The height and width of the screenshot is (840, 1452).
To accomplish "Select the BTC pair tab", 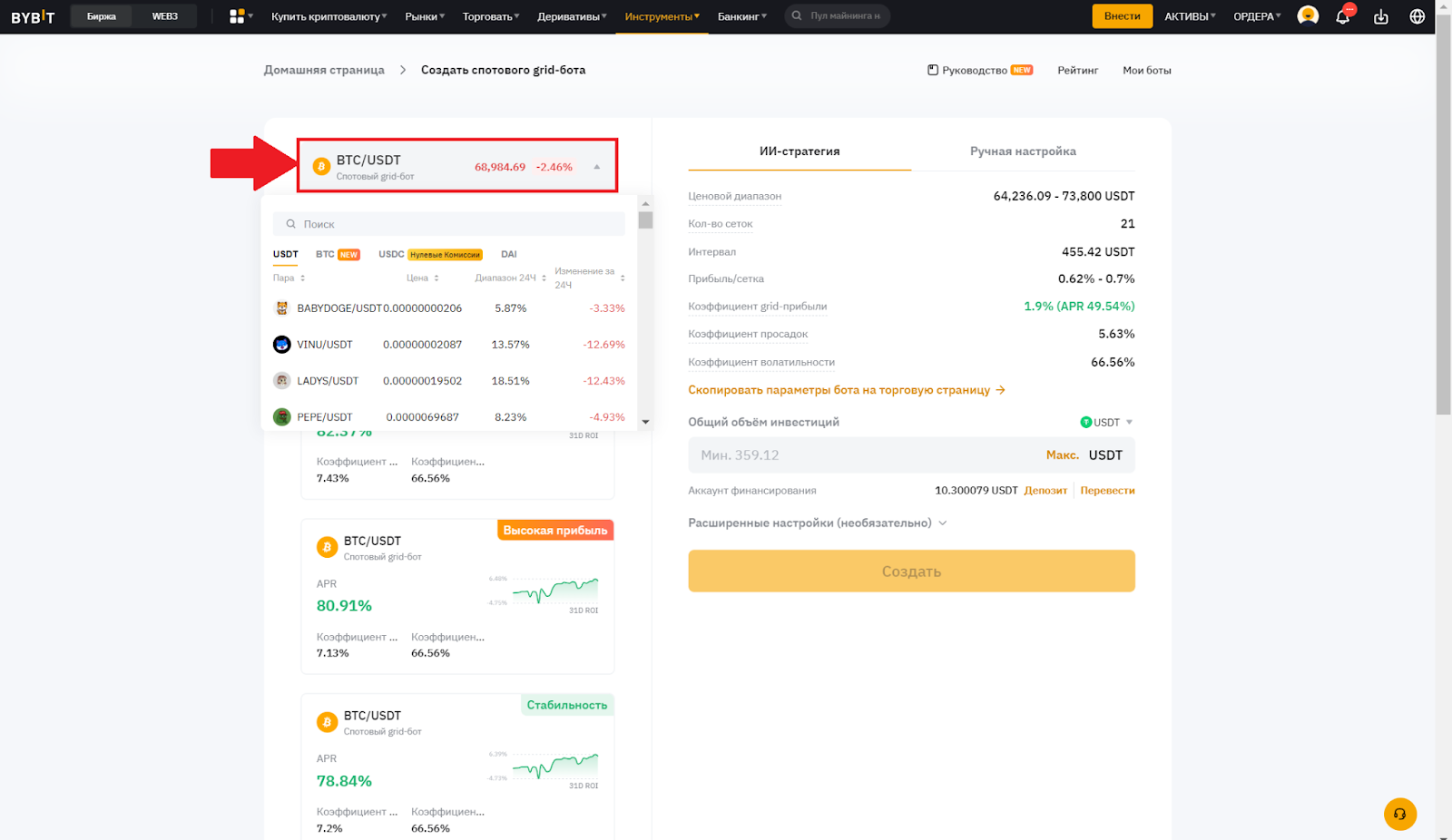I will click(x=338, y=254).
